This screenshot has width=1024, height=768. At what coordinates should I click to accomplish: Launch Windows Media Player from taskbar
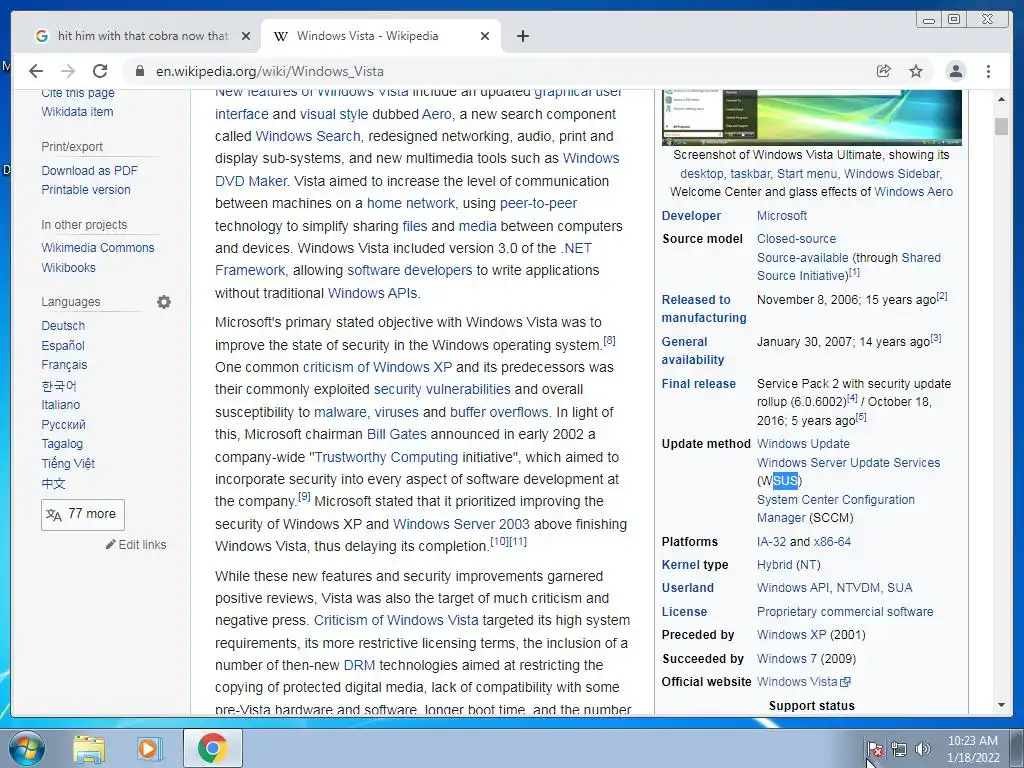150,748
